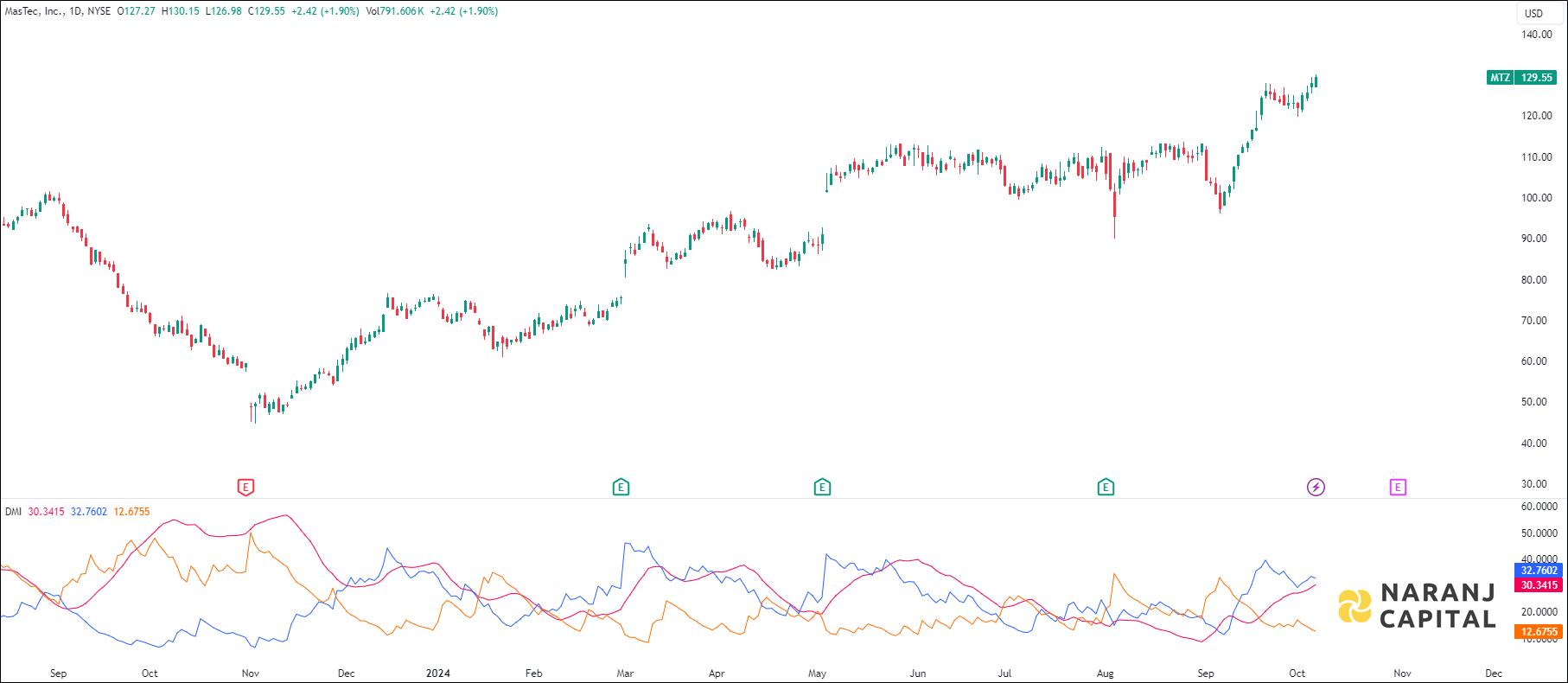Screen dimensions: 1568x683
Task: Click the Vol 791.606K volume readout
Action: coord(395,11)
